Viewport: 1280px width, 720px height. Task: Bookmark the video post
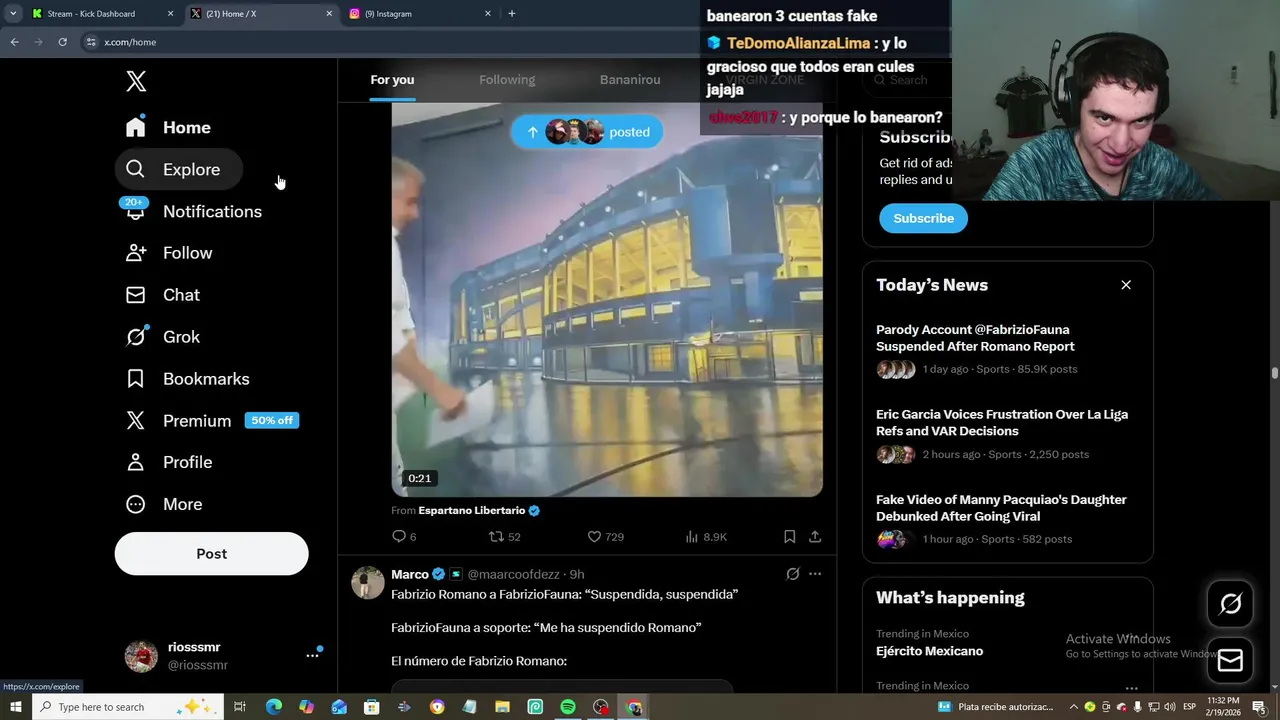[x=789, y=537]
